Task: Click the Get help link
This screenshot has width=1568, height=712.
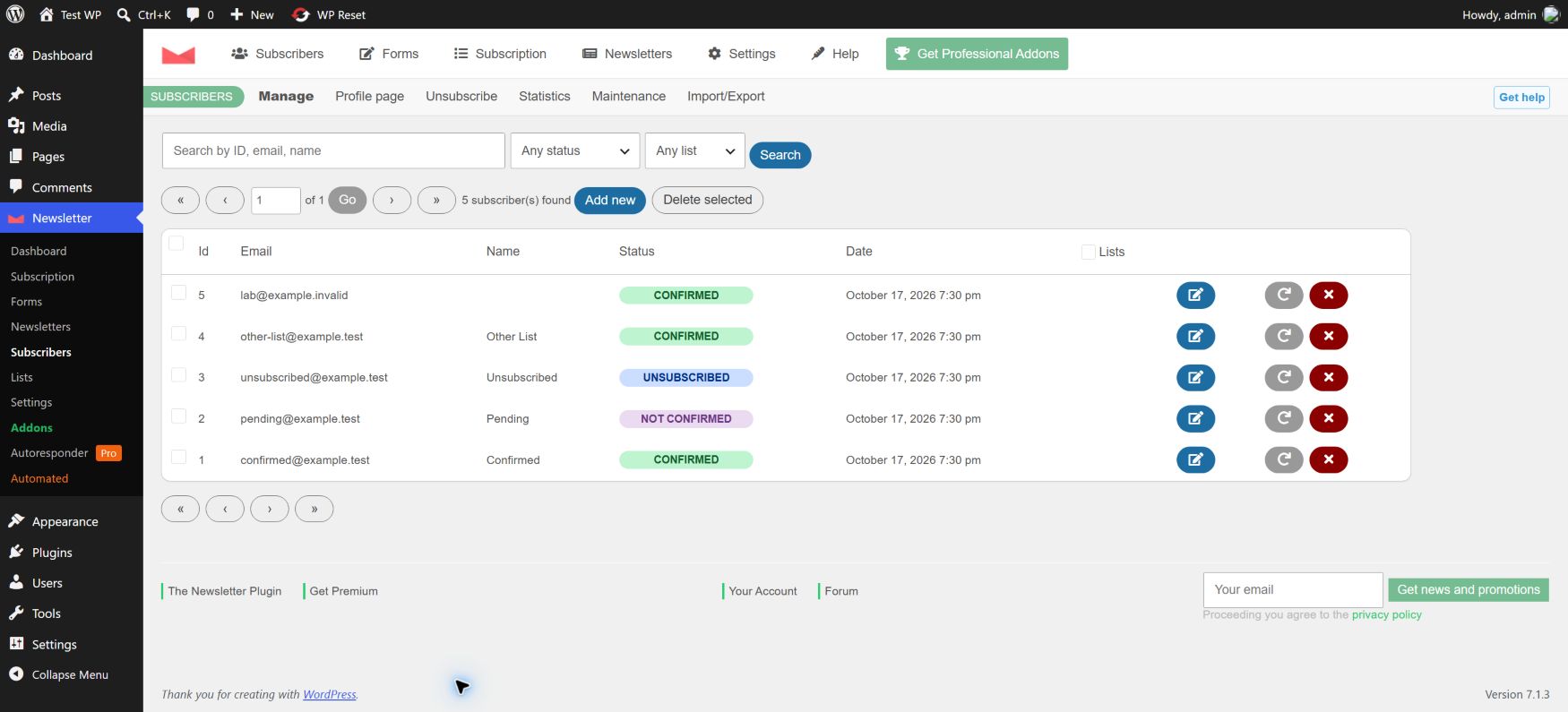Action: click(1521, 97)
